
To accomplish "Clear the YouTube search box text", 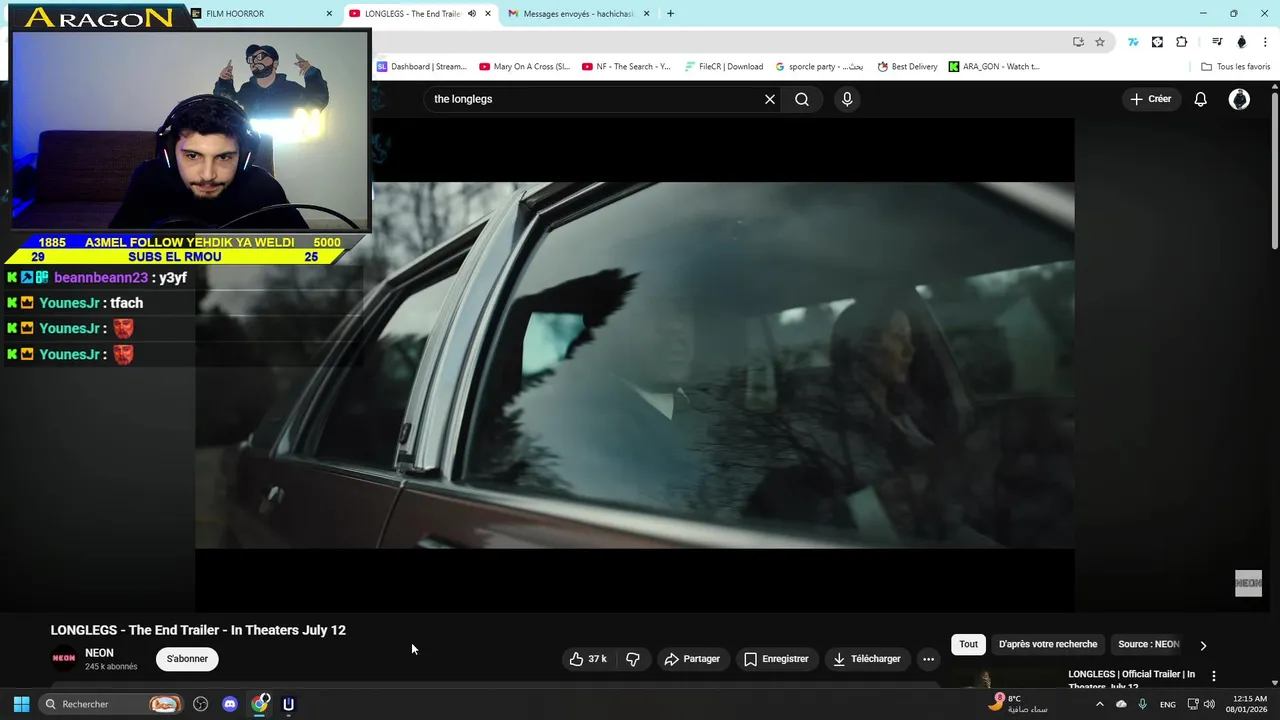I will pos(770,99).
